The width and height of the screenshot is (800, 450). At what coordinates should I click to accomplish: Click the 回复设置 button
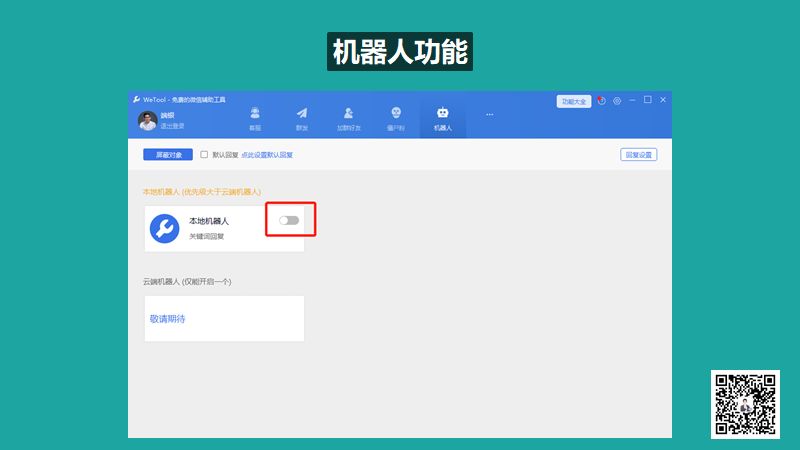click(638, 155)
